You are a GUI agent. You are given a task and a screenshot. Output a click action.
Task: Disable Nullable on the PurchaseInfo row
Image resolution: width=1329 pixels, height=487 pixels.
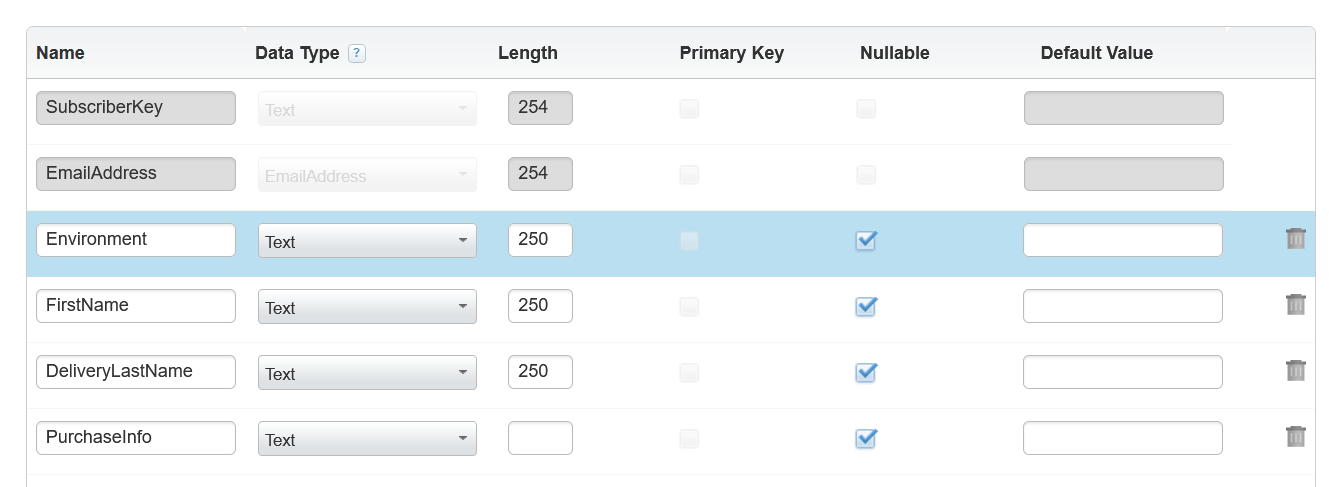pyautogui.click(x=866, y=438)
